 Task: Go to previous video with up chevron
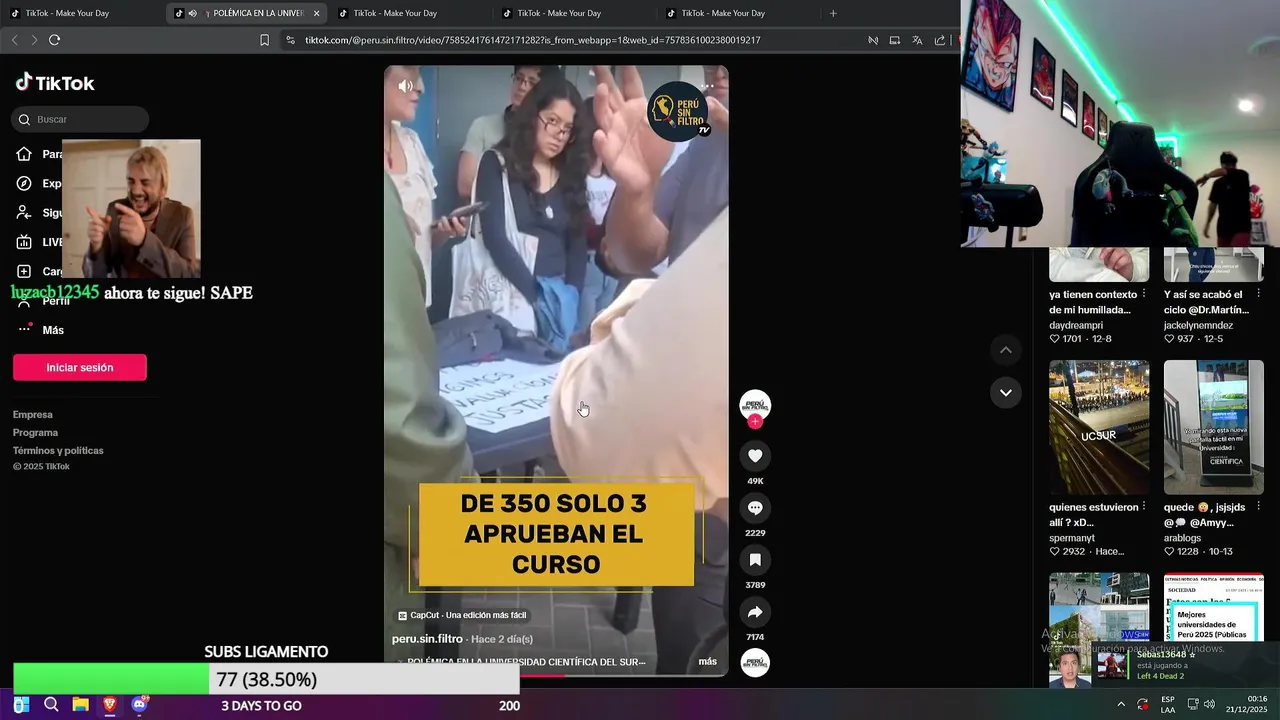click(x=1005, y=350)
